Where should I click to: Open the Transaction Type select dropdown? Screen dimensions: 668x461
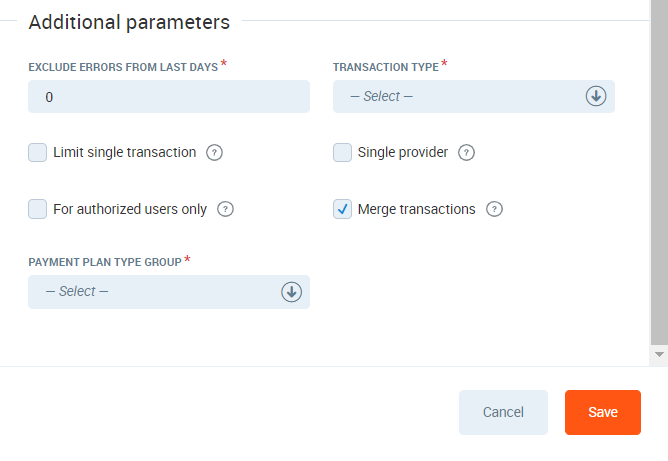point(460,97)
